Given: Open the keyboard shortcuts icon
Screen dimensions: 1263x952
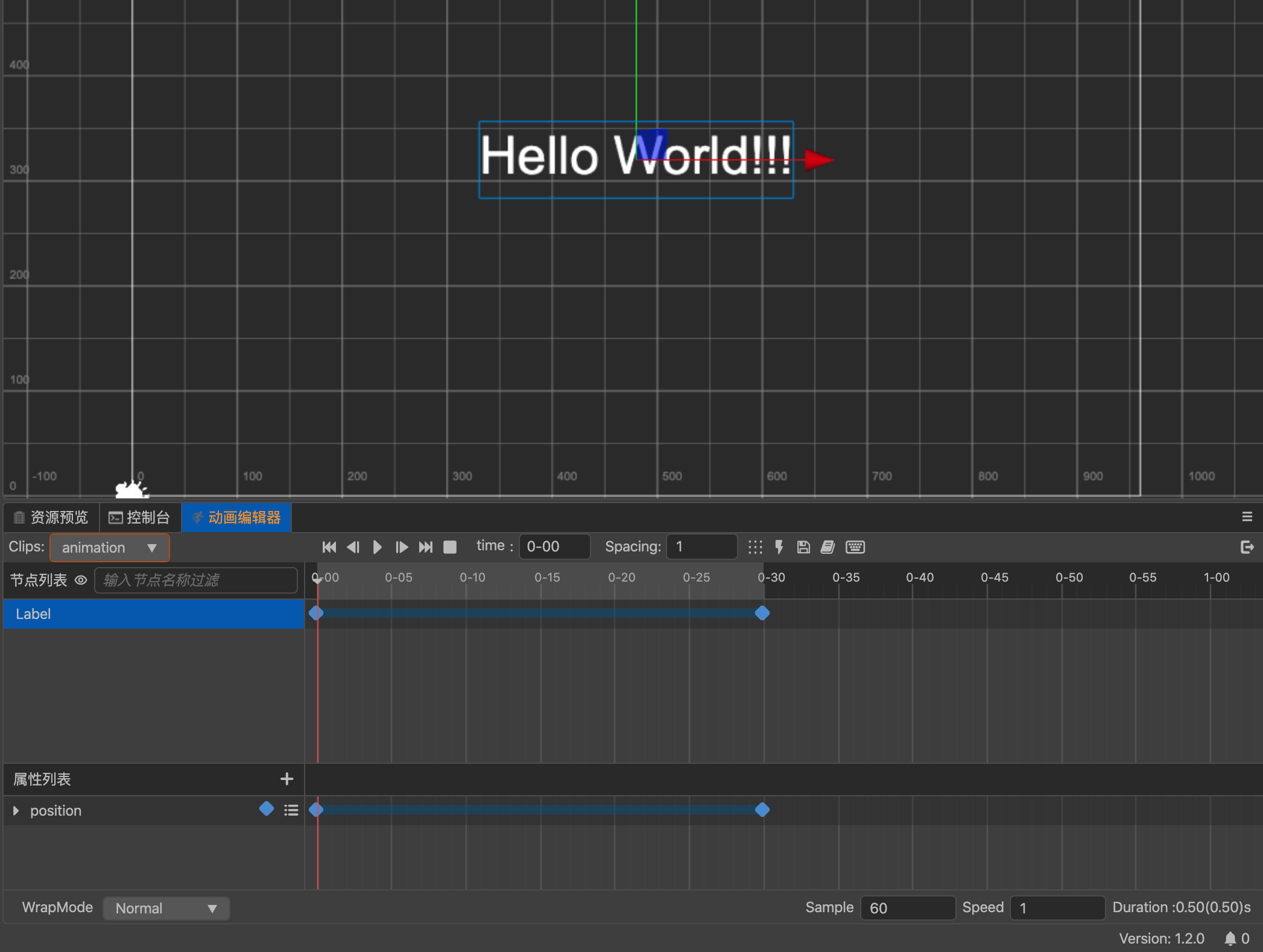Looking at the screenshot, I should point(855,547).
